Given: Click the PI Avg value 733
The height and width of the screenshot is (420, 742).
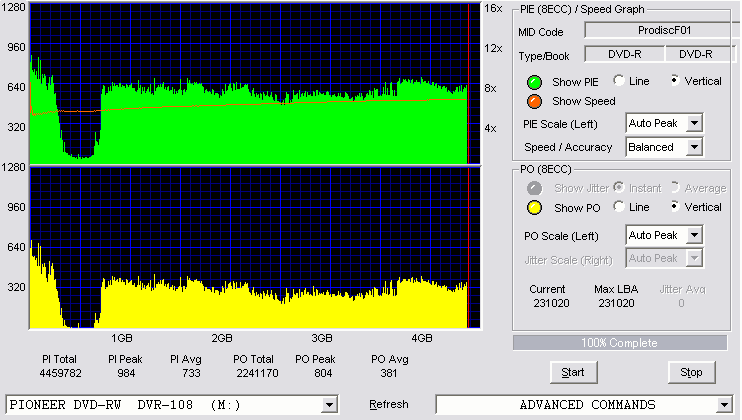Looking at the screenshot, I should (191, 373).
